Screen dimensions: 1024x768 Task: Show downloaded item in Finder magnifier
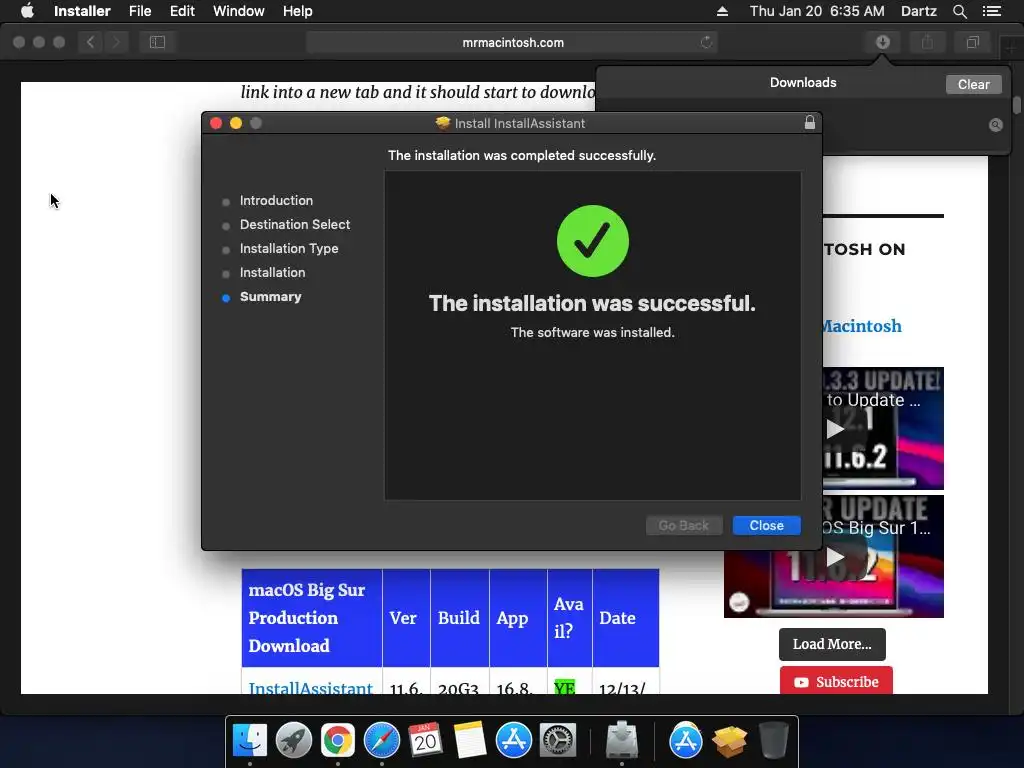coord(995,125)
